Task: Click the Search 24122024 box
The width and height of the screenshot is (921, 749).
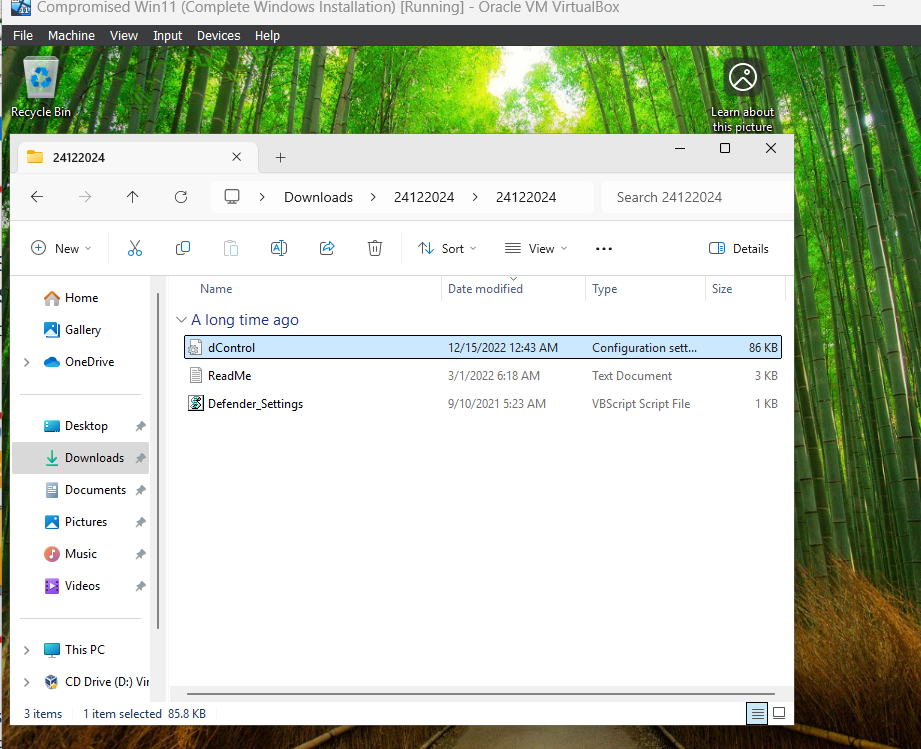Action: click(698, 197)
